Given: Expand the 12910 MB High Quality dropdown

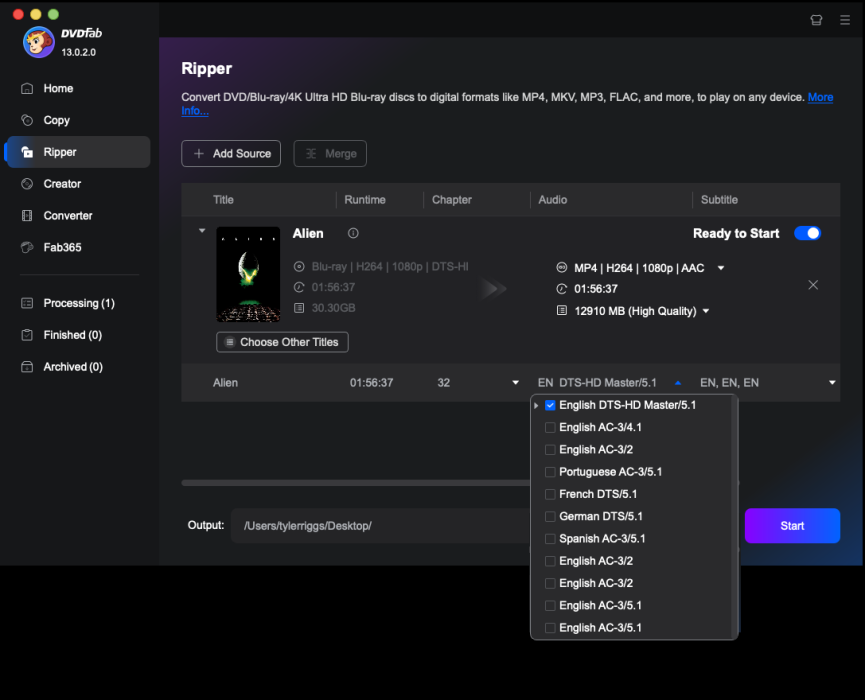Looking at the screenshot, I should 706,311.
